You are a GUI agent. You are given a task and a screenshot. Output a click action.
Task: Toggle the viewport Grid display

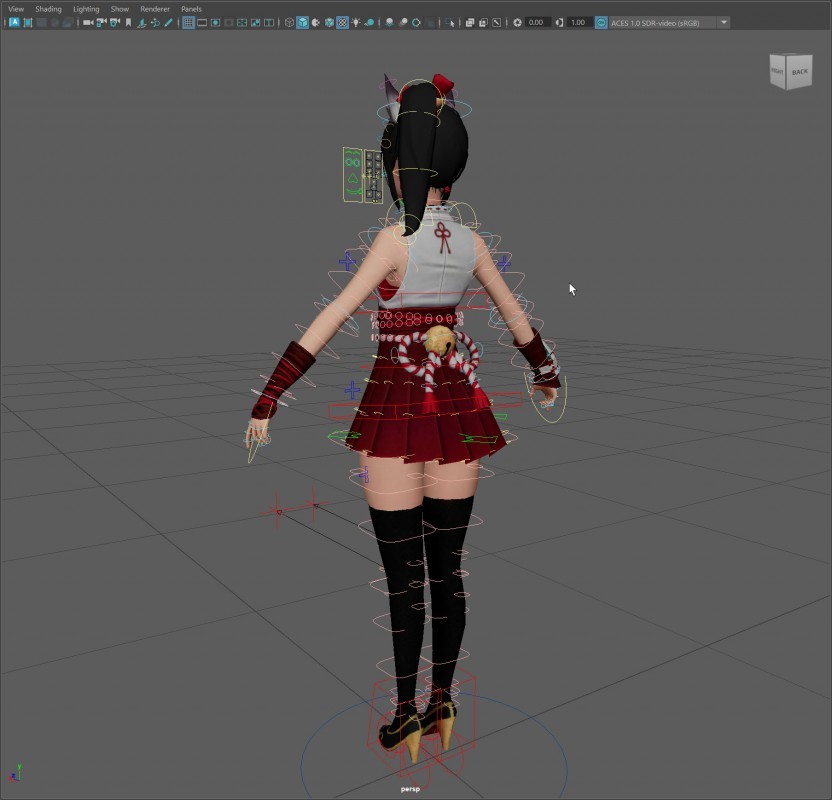pos(188,22)
